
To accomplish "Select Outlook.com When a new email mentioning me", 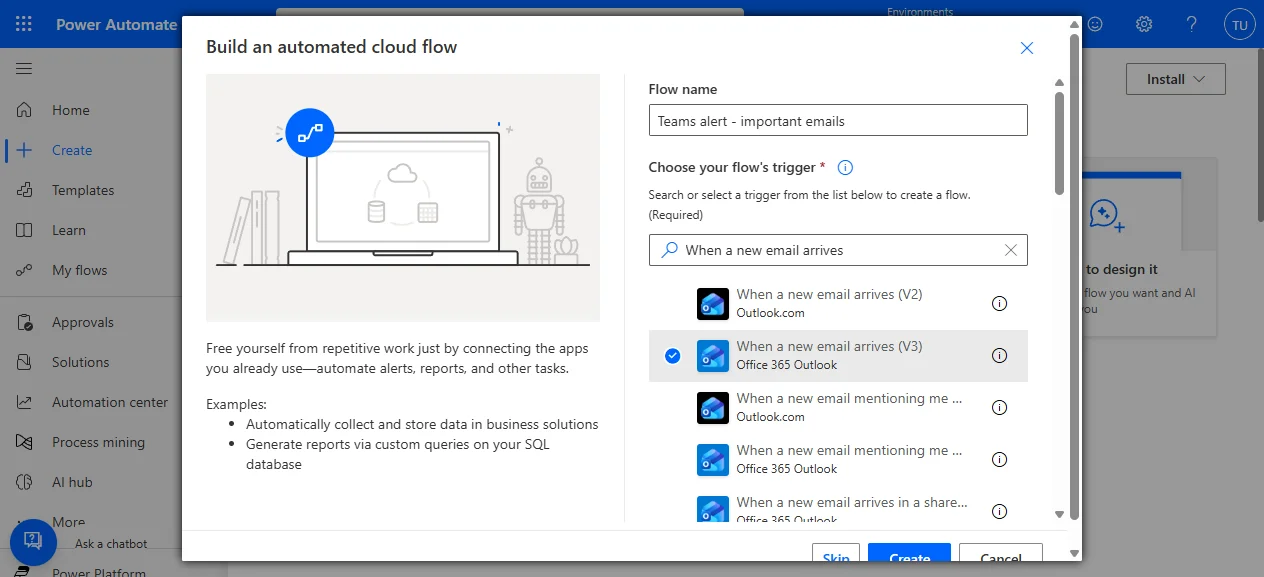I will pos(838,407).
